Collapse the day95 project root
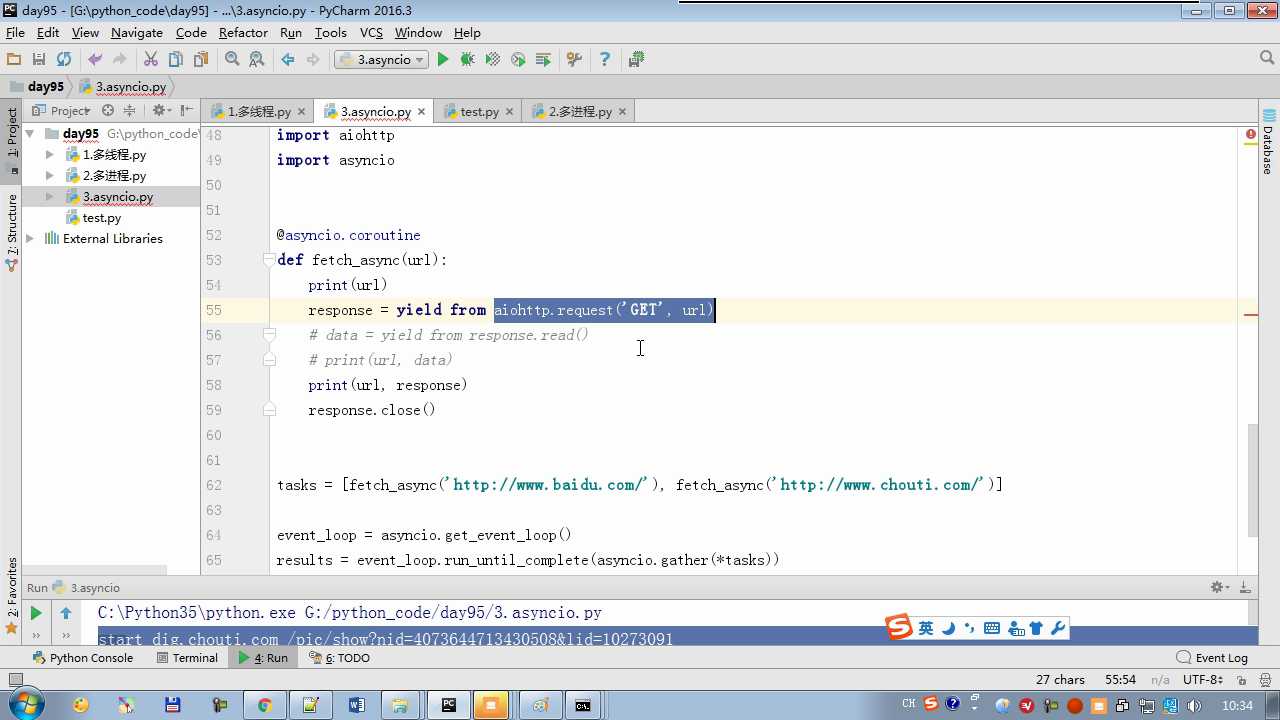 tap(30, 134)
